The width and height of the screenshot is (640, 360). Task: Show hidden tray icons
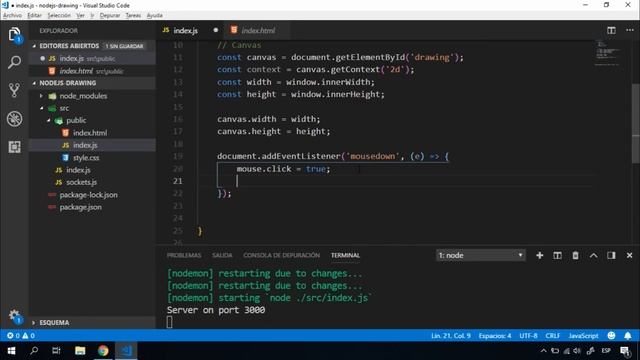pos(543,351)
